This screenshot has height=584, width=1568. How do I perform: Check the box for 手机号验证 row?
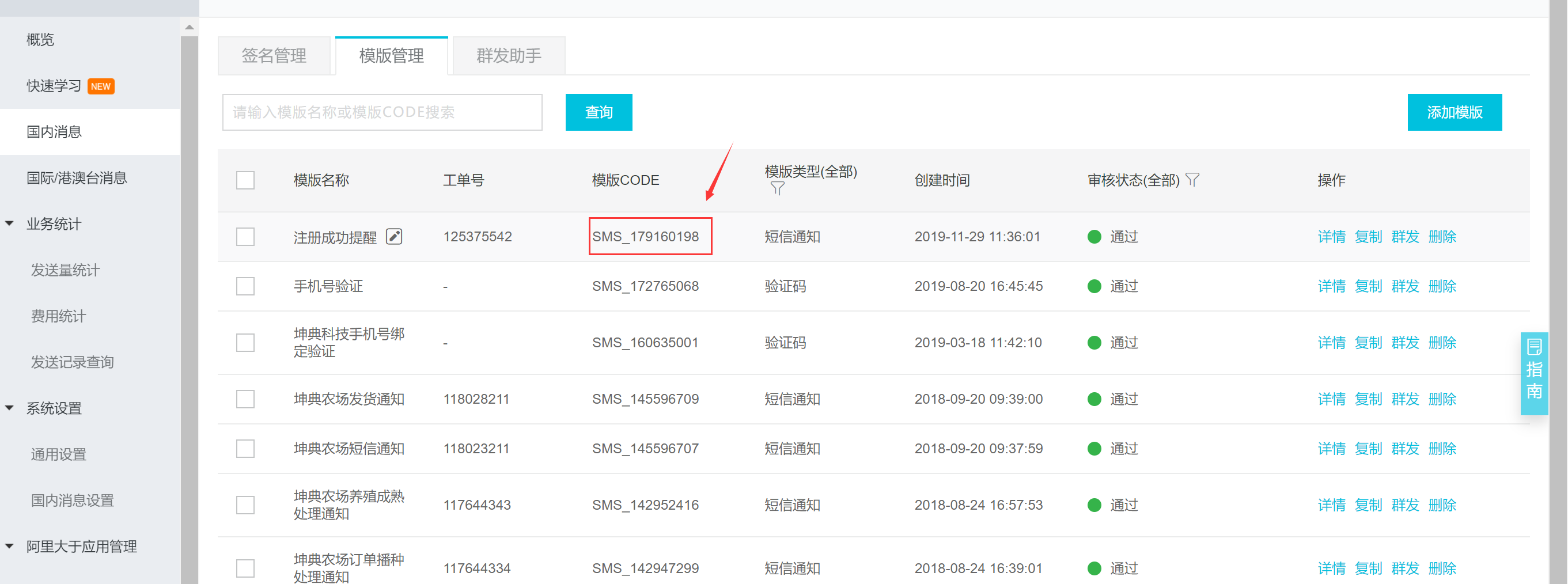(245, 286)
